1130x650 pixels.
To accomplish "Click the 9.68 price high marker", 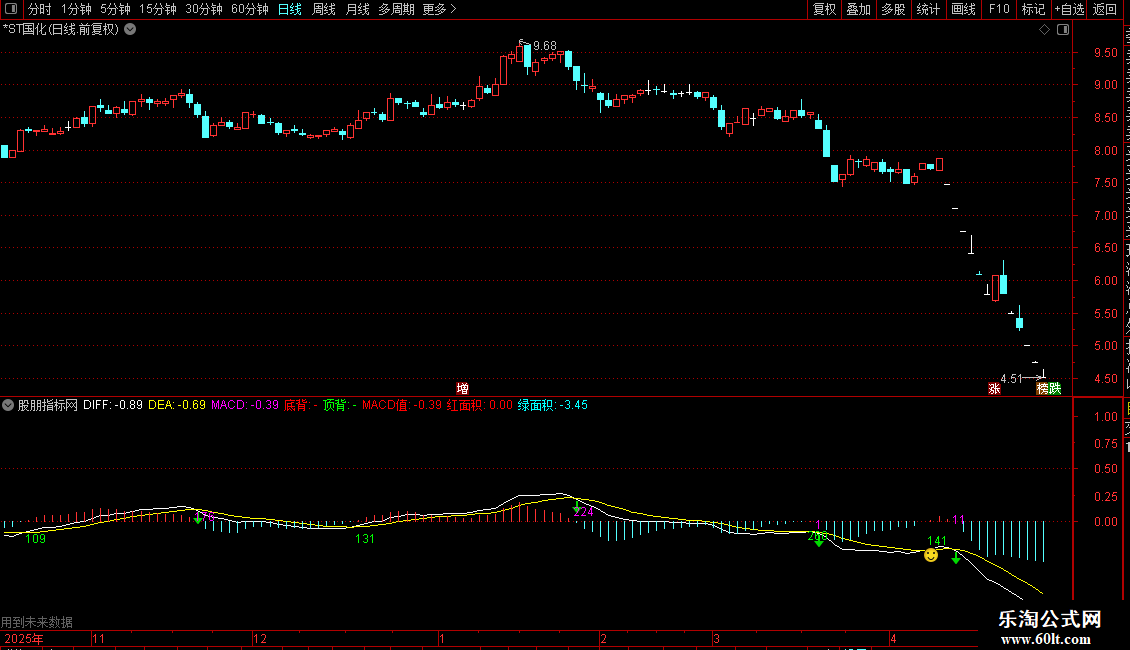I will click(544, 45).
